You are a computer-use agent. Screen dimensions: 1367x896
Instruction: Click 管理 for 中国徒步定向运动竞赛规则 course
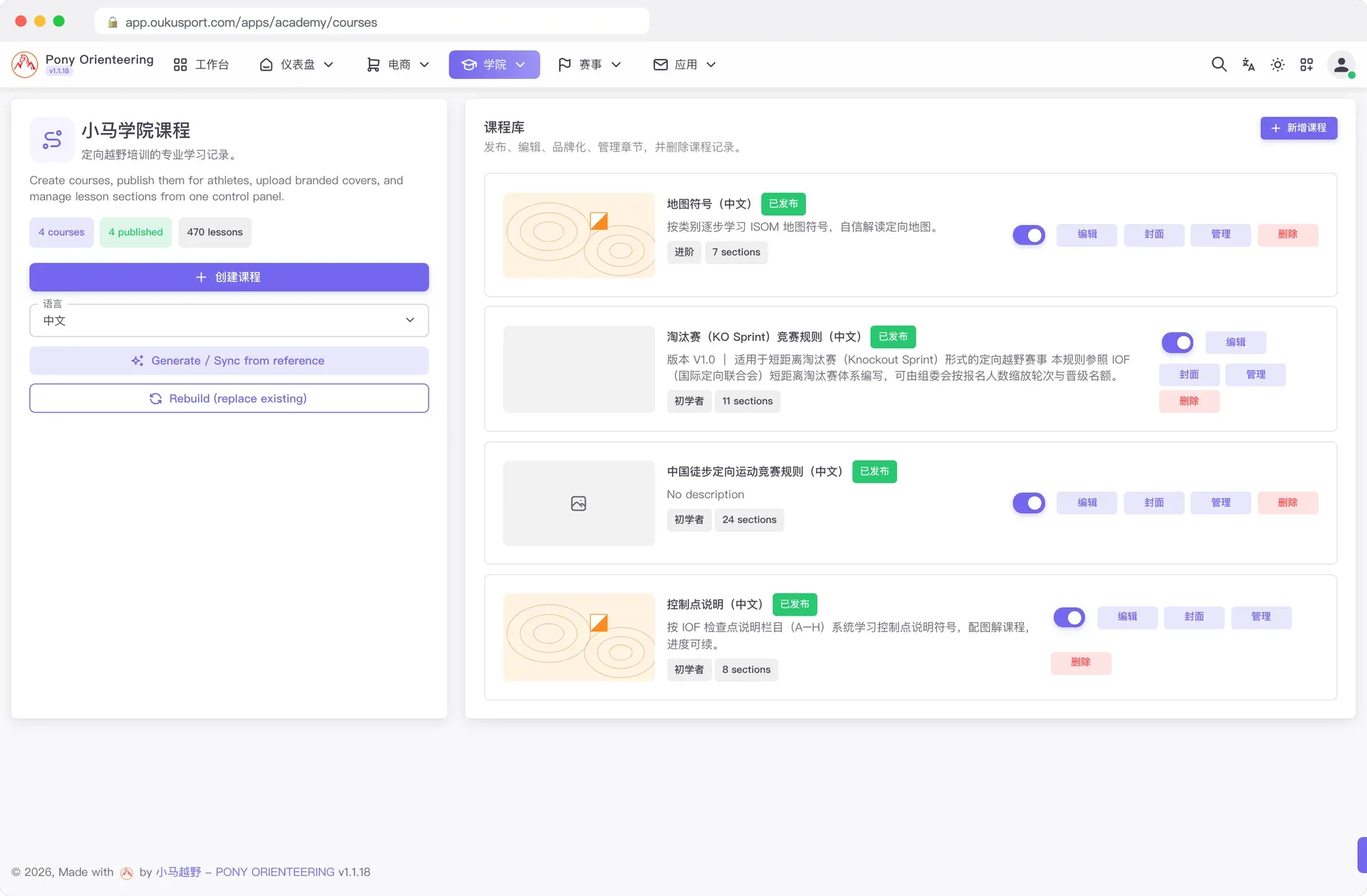(1221, 503)
